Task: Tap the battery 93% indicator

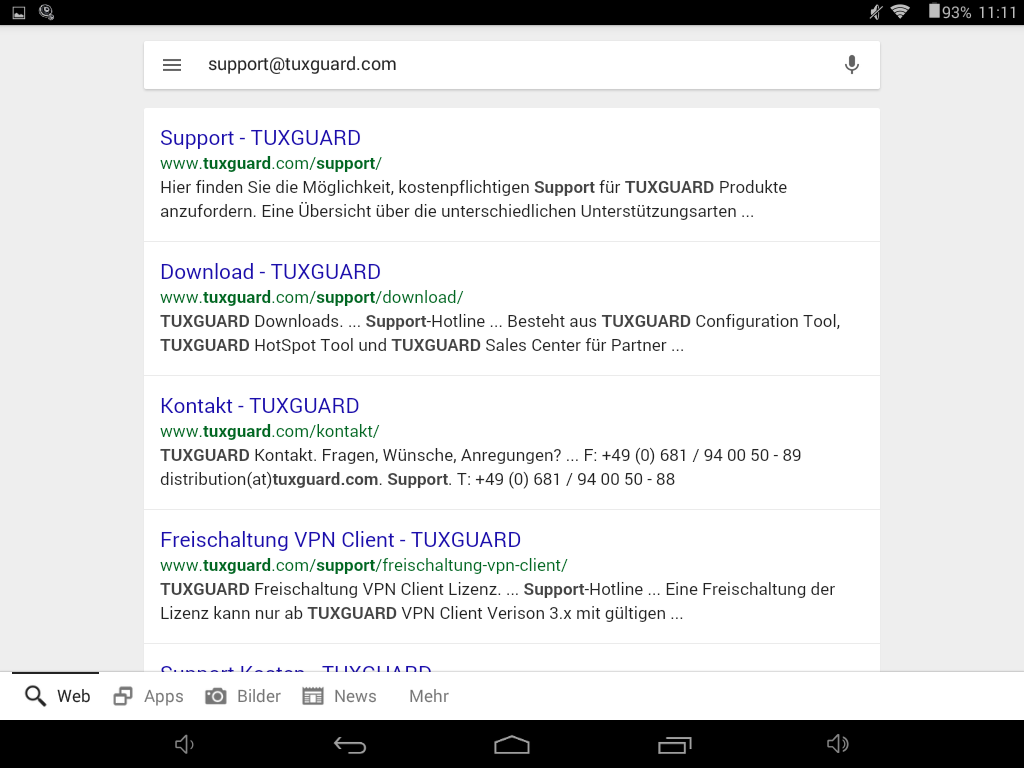Action: (x=950, y=12)
